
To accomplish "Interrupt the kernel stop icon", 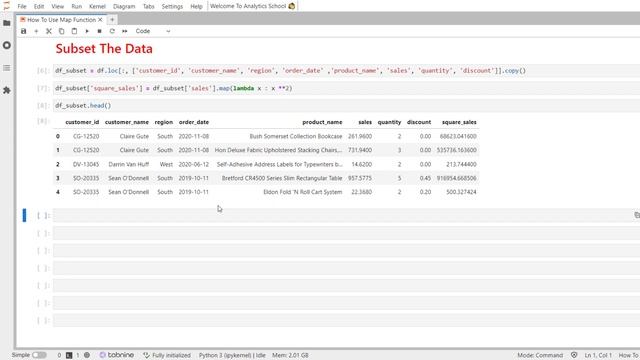I will pos(100,31).
